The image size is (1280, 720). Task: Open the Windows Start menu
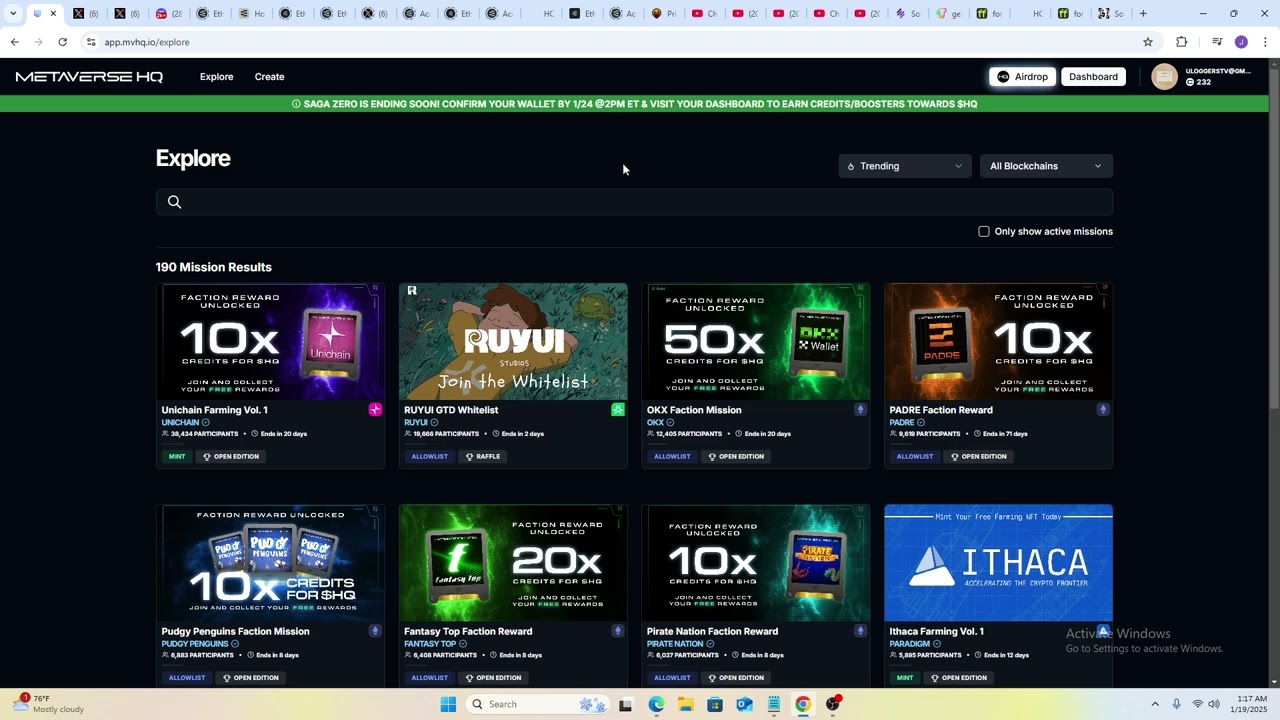(x=448, y=704)
